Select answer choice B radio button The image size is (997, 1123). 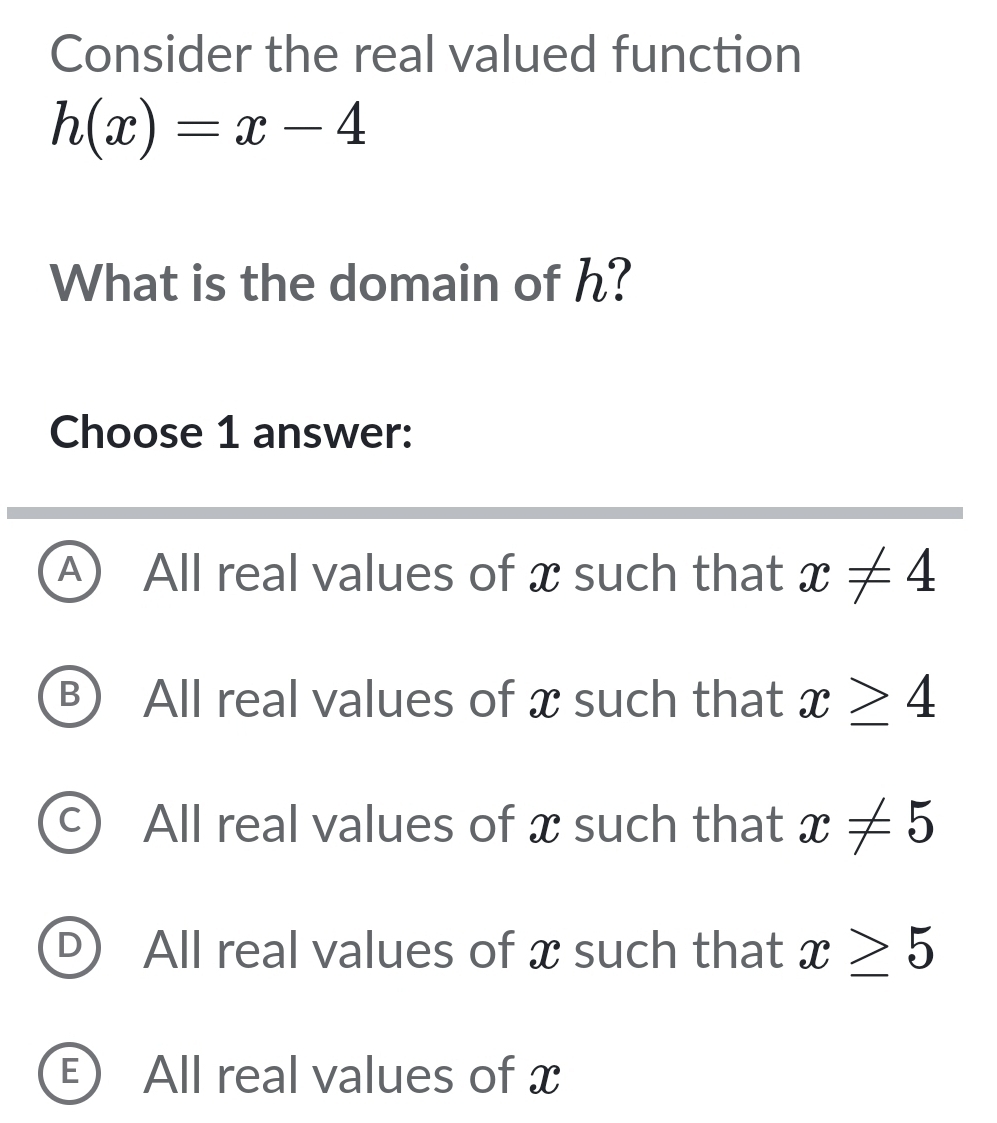coord(69,699)
